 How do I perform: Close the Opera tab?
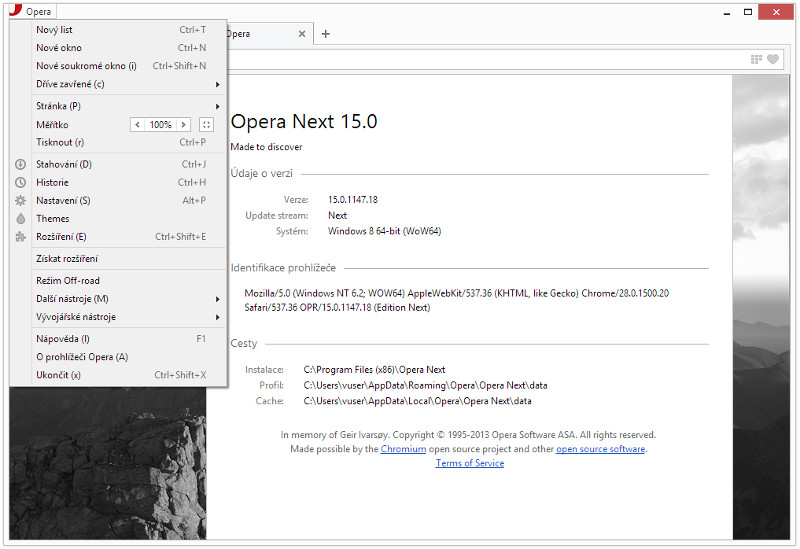click(302, 34)
